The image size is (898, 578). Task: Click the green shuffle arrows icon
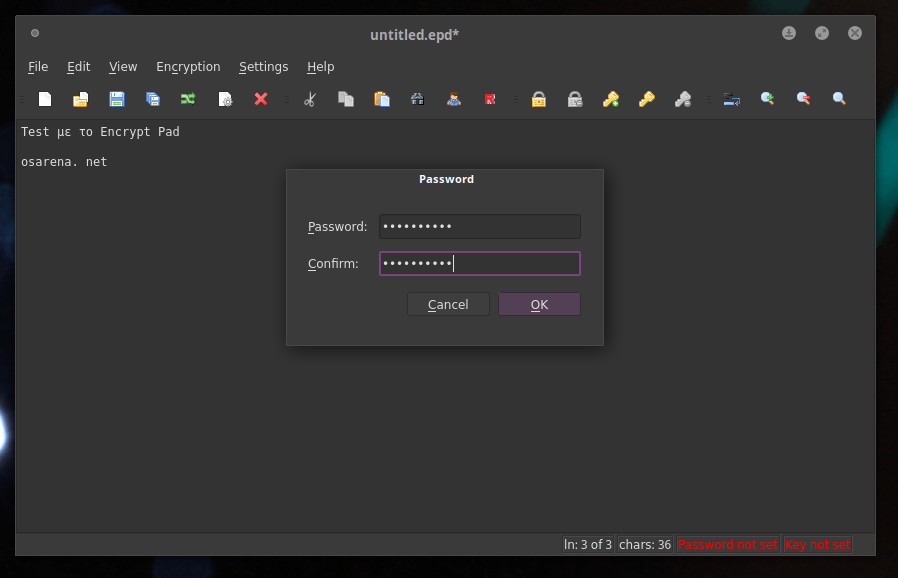(x=188, y=99)
